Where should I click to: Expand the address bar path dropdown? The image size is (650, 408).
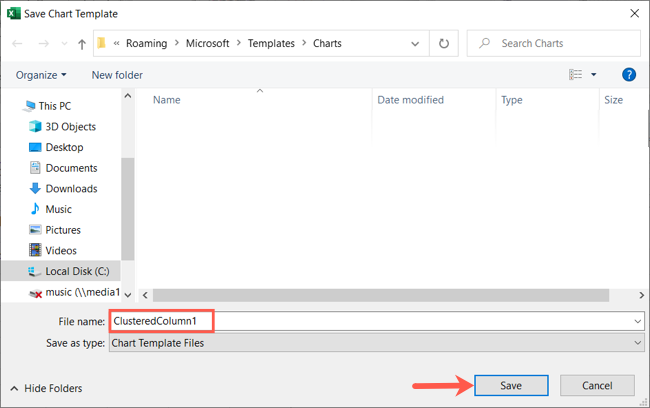coord(415,44)
